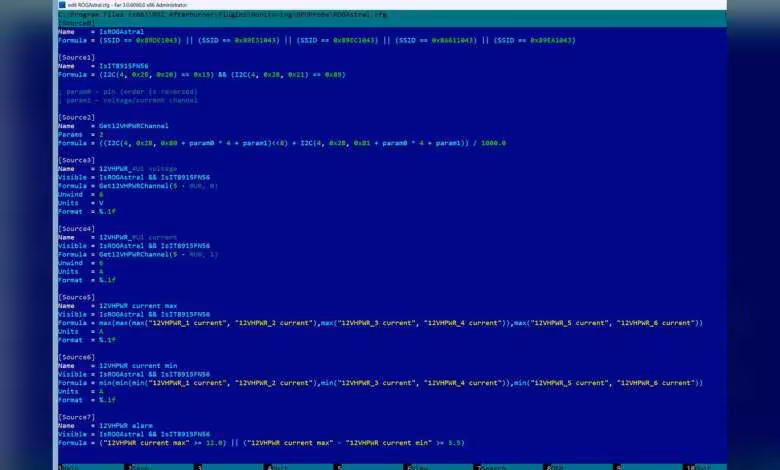Image resolution: width=780 pixels, height=470 pixels.
Task: Select the [Source7] section header
Action: click(x=76, y=417)
